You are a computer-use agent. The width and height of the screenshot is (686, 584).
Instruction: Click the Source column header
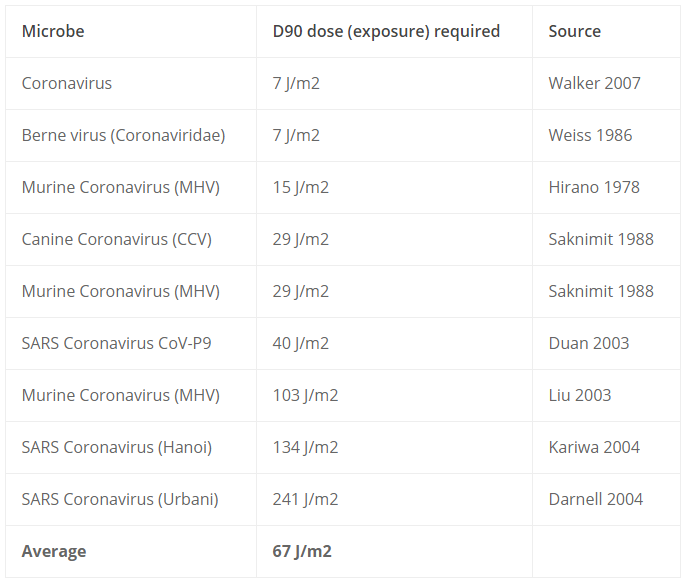574,31
